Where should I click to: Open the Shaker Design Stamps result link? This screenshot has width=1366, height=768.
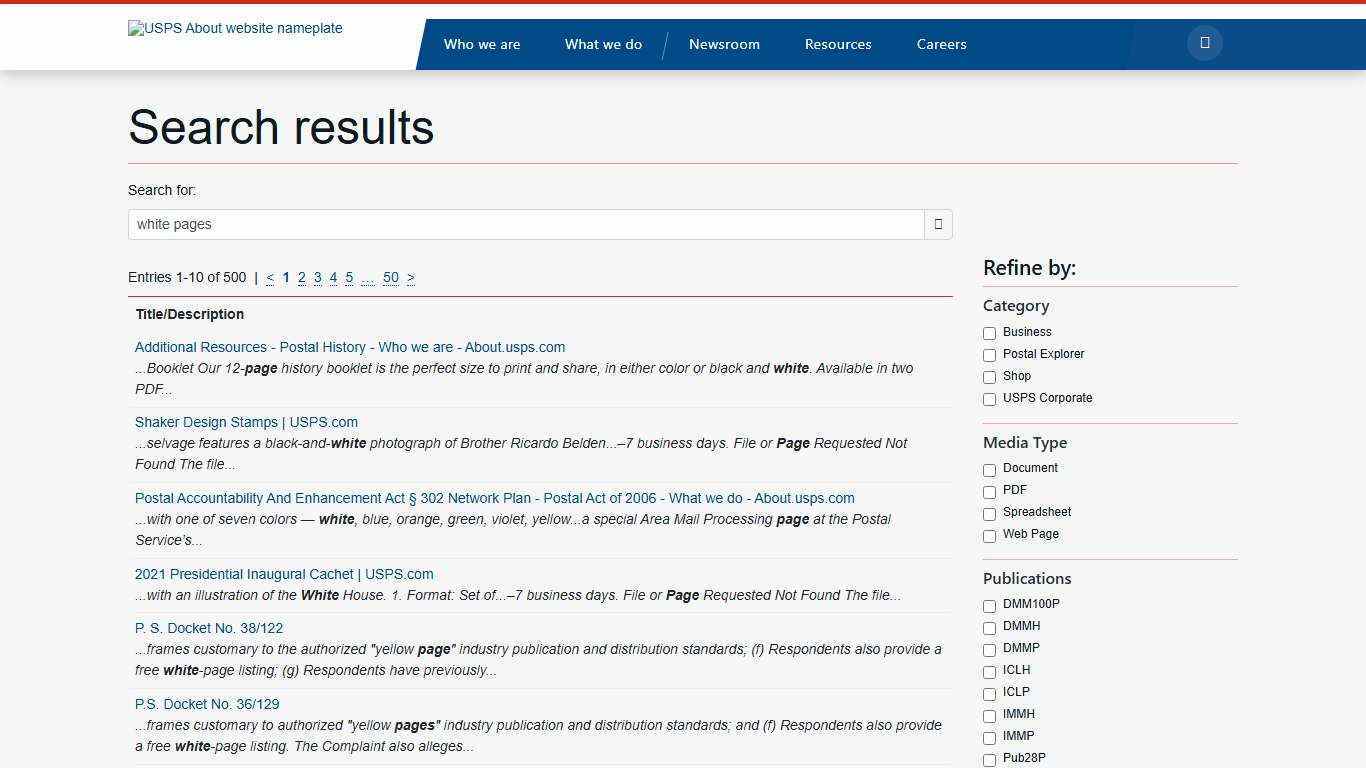246,422
